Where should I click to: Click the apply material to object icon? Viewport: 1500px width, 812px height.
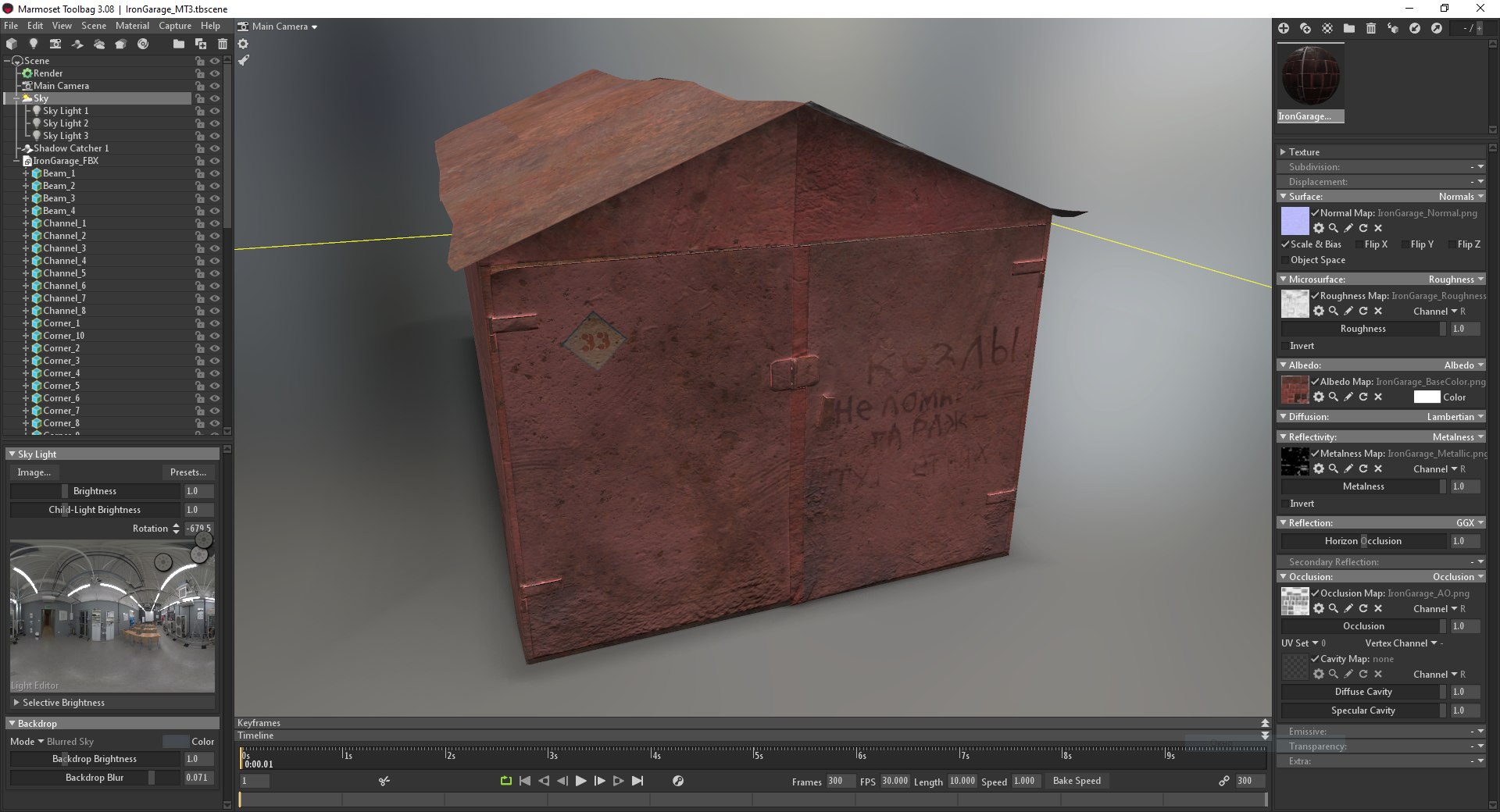[x=1393, y=28]
